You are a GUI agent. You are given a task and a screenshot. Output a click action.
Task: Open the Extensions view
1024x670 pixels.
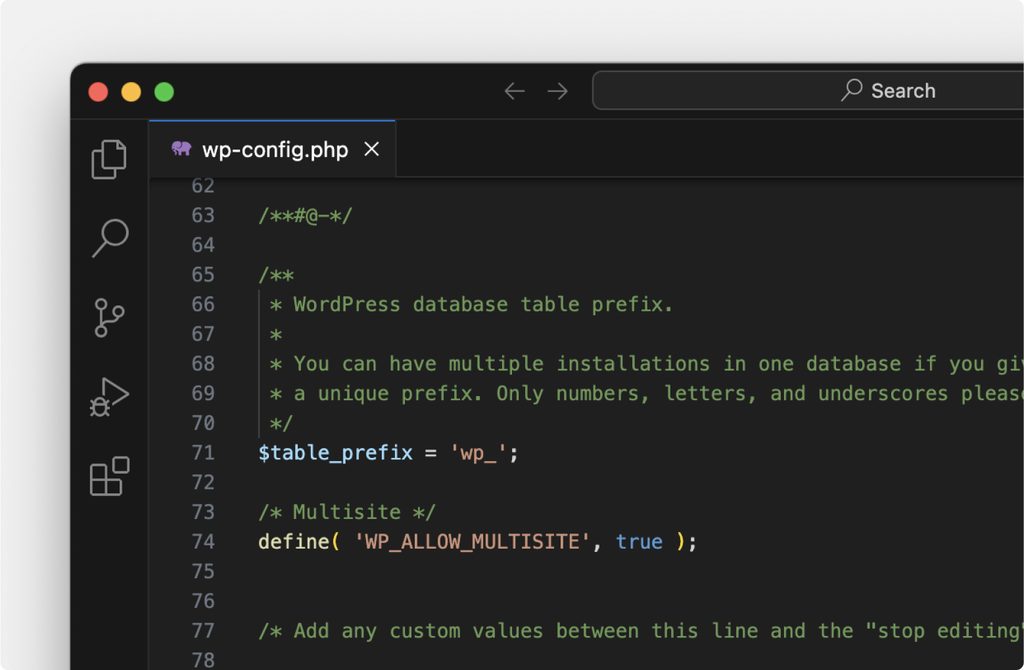pos(109,476)
